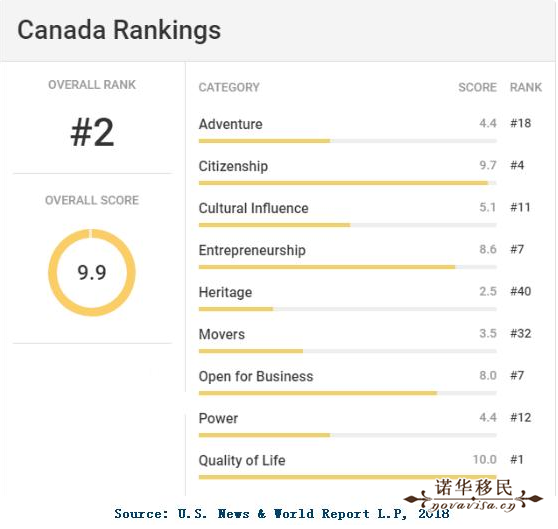Open the Movers category
558x529 pixels.
(x=222, y=334)
